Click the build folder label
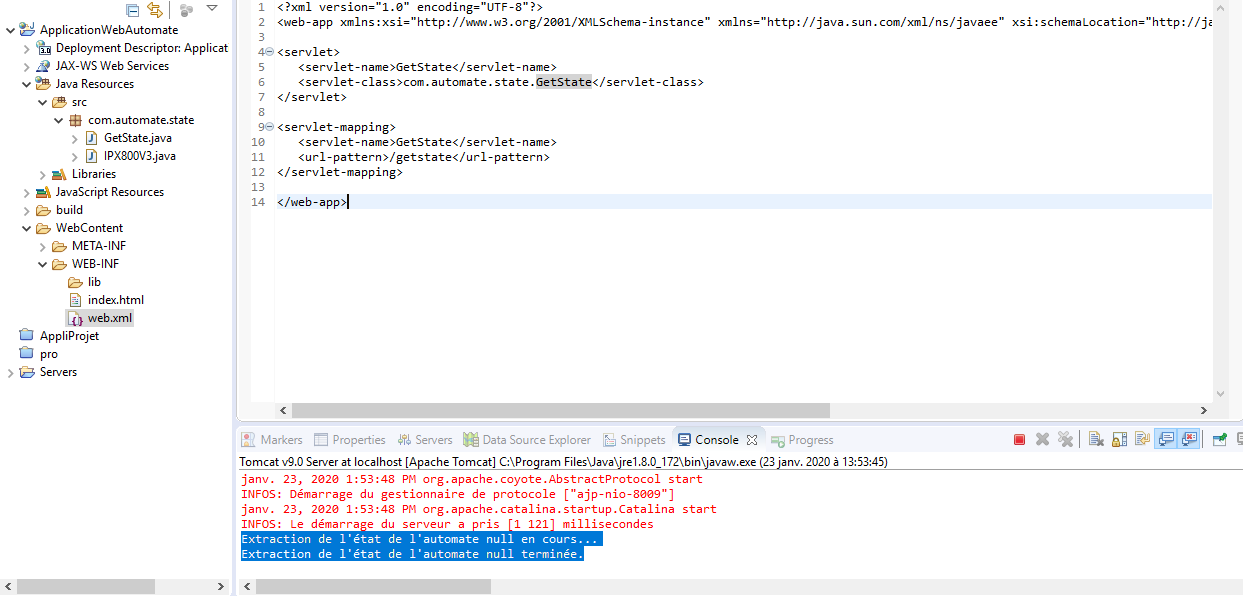 pyautogui.click(x=69, y=210)
